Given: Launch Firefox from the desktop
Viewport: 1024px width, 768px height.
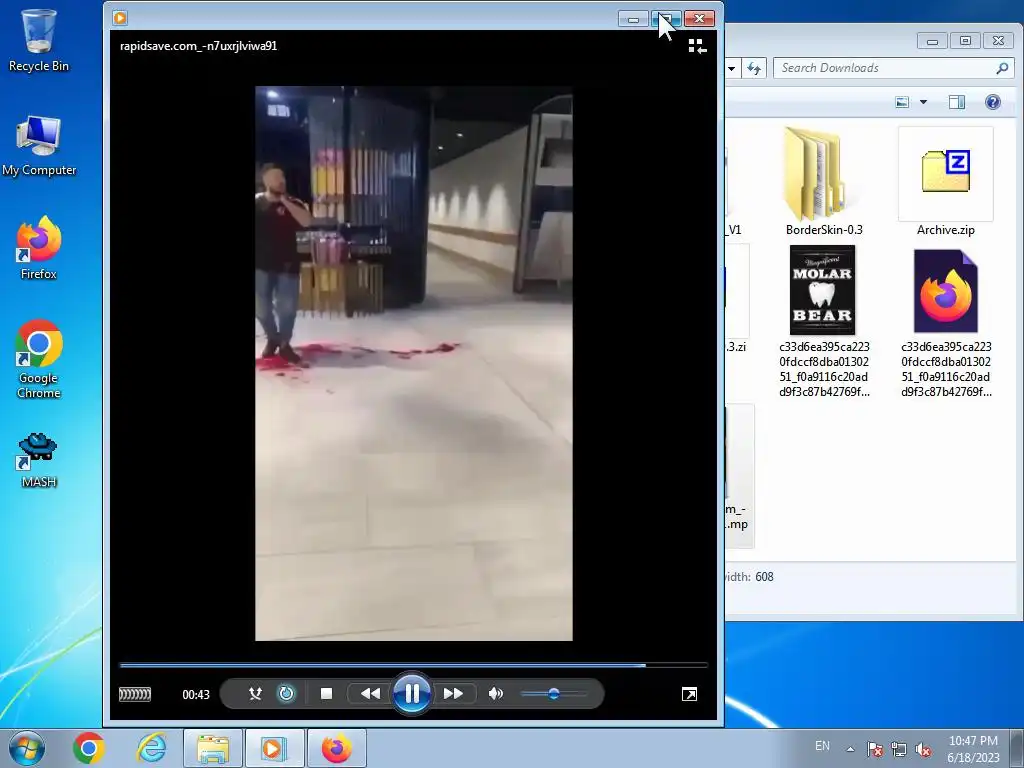Looking at the screenshot, I should (x=39, y=248).
